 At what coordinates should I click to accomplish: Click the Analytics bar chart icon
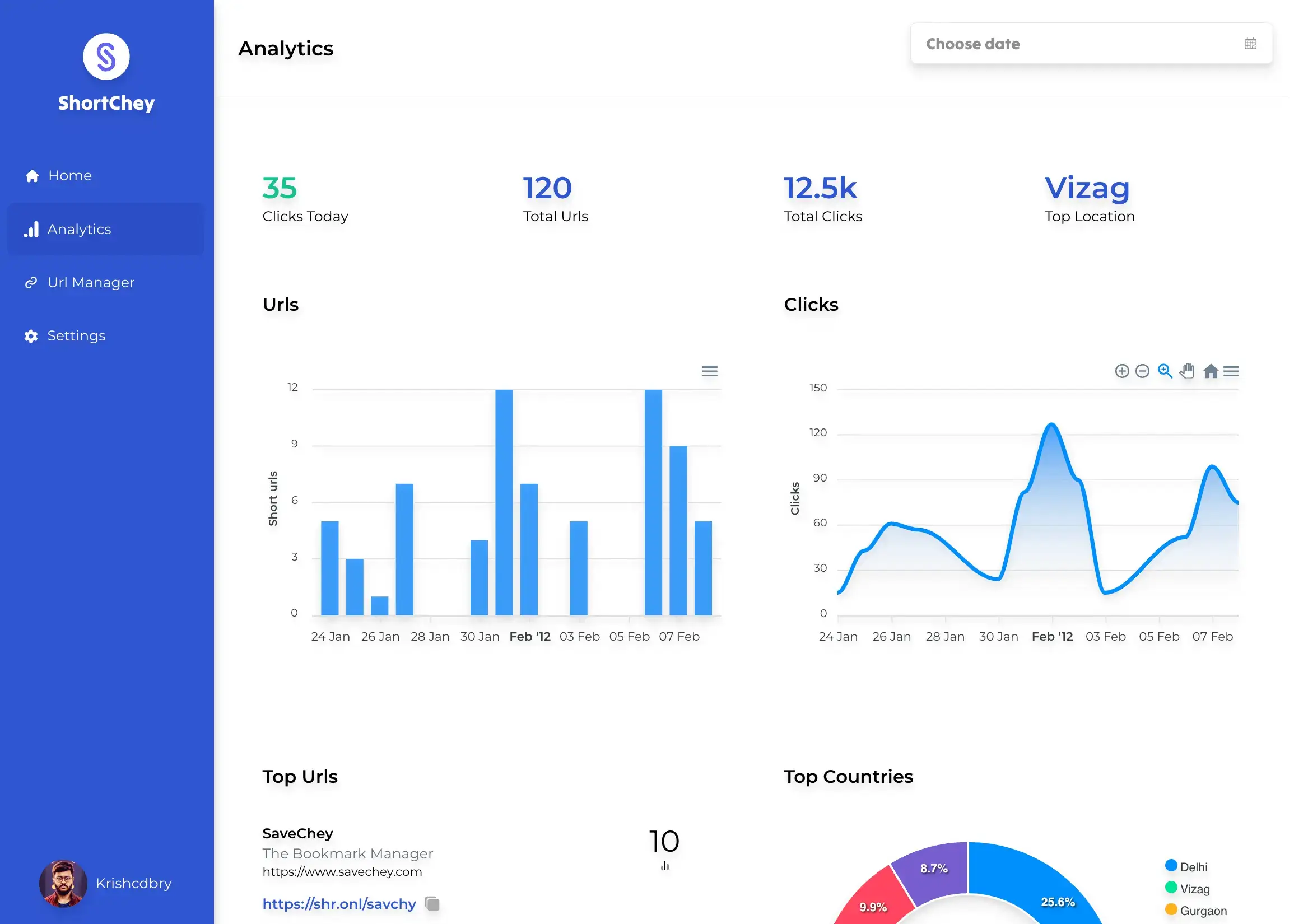[31, 229]
